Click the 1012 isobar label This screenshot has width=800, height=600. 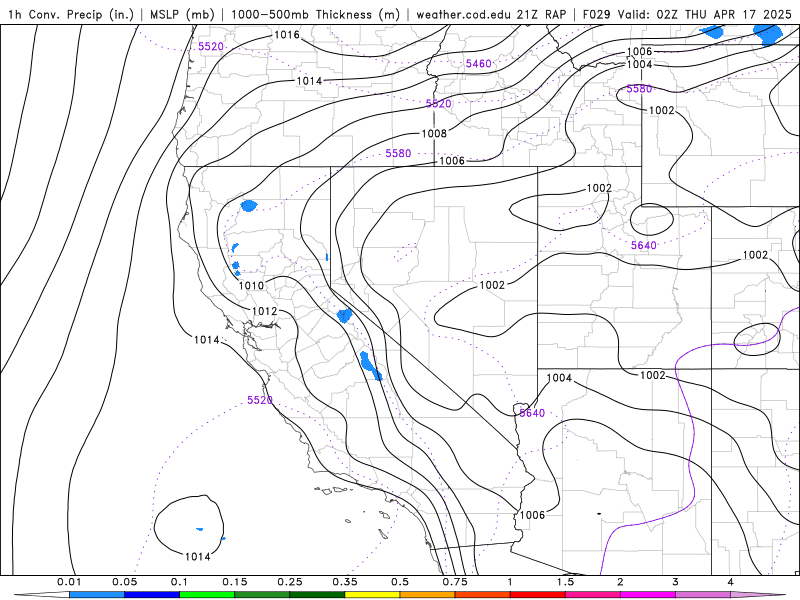(x=265, y=311)
